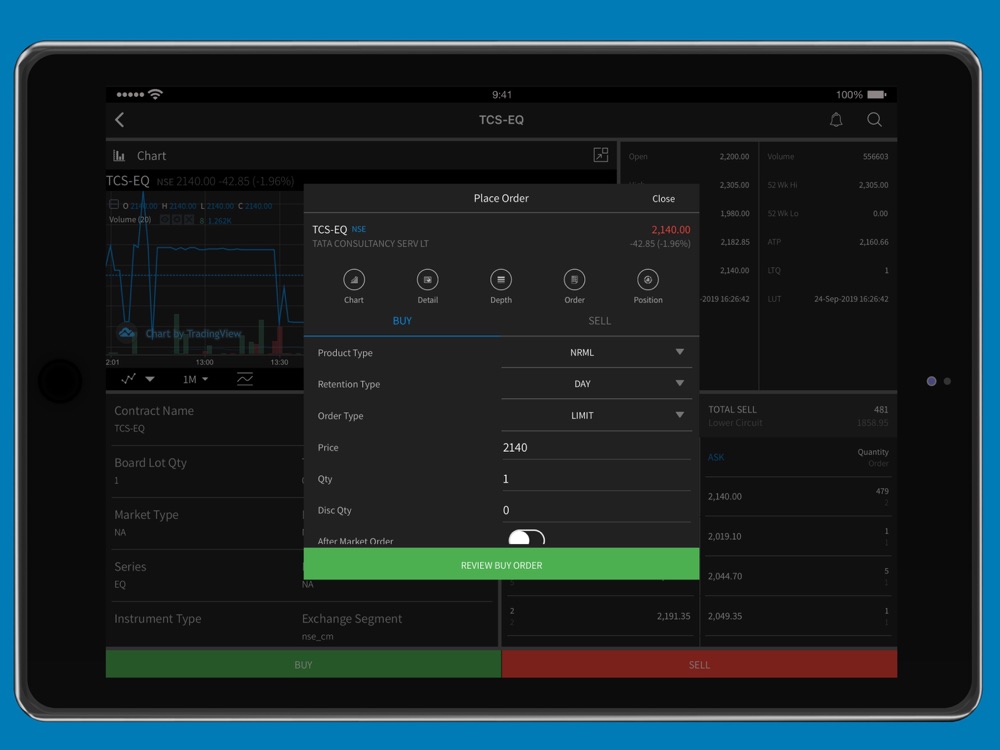Image resolution: width=1000 pixels, height=750 pixels.
Task: Open alerts with the bell icon
Action: tap(835, 120)
